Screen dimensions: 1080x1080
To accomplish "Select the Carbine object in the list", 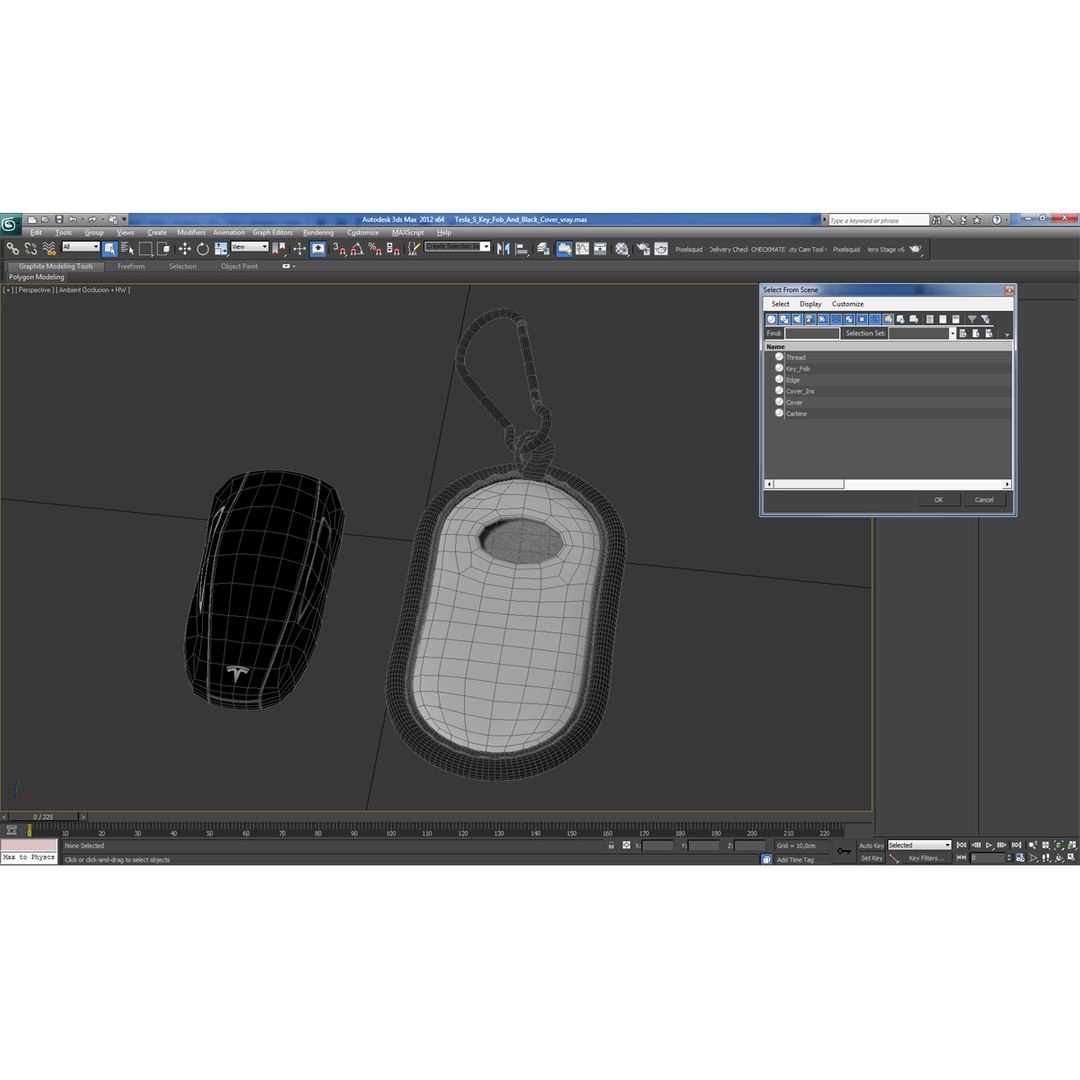I will 888,413.
